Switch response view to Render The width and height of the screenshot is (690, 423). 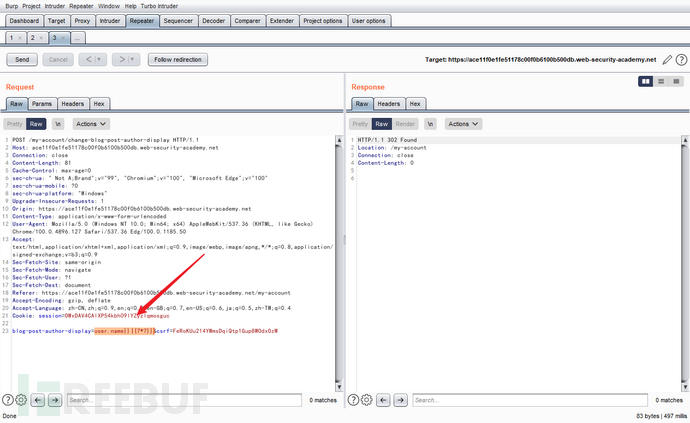(405, 124)
